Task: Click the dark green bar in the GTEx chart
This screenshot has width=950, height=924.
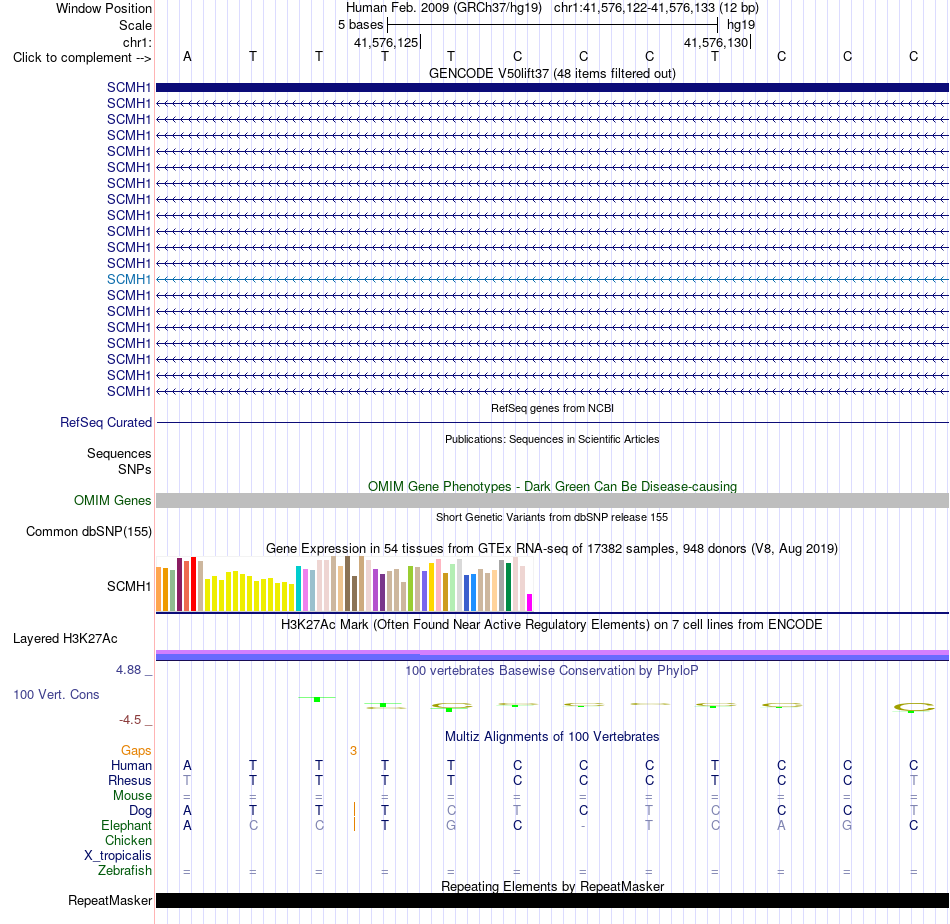Action: (508, 587)
